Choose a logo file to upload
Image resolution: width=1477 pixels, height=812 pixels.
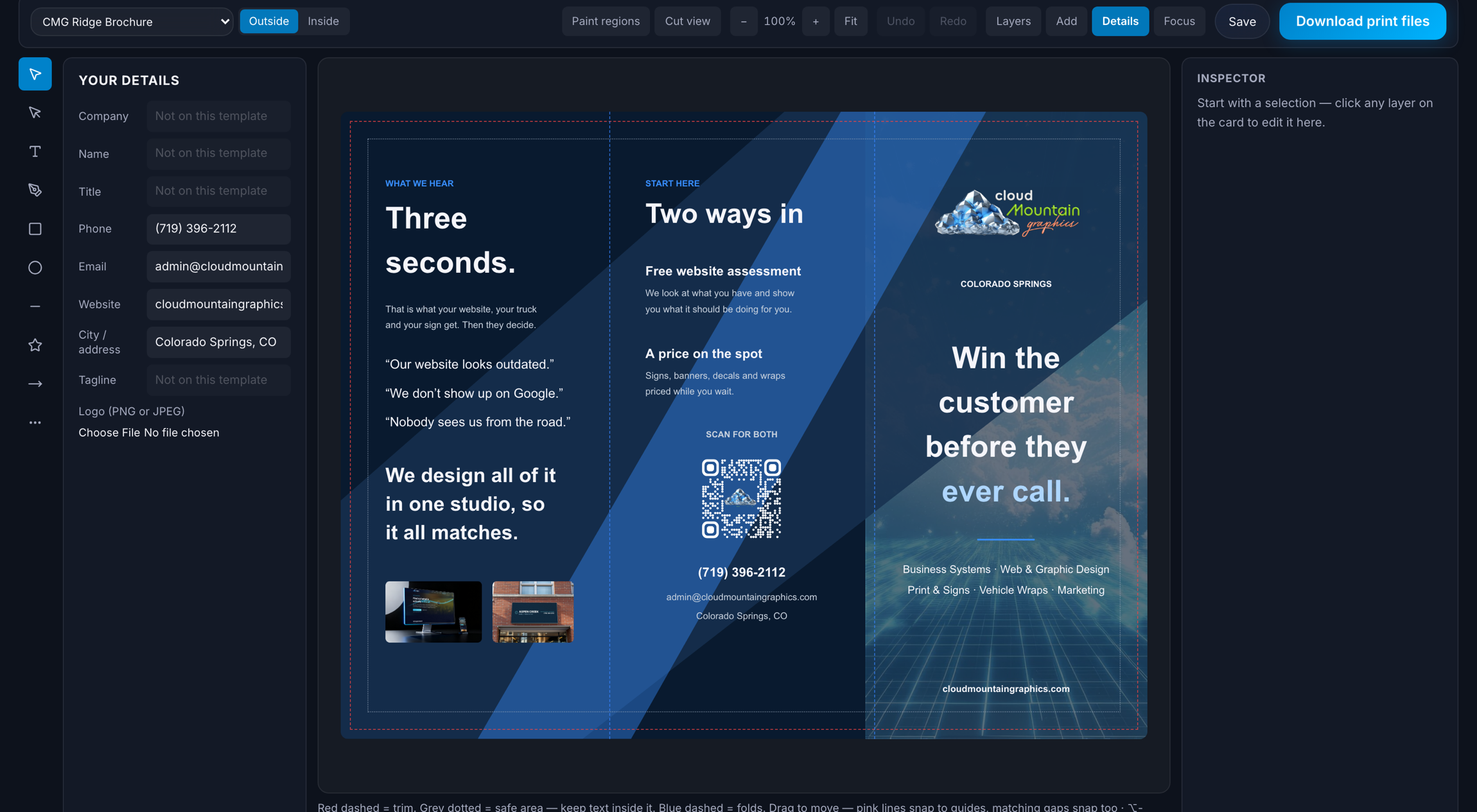pyautogui.click(x=109, y=433)
